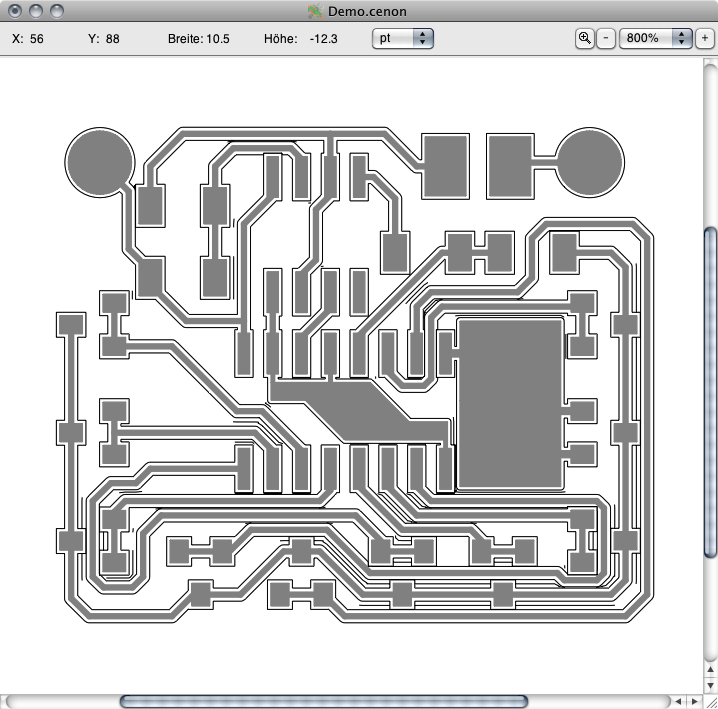Open the pt measurement unit dropdown
This screenshot has width=718, height=709.
[402, 38]
